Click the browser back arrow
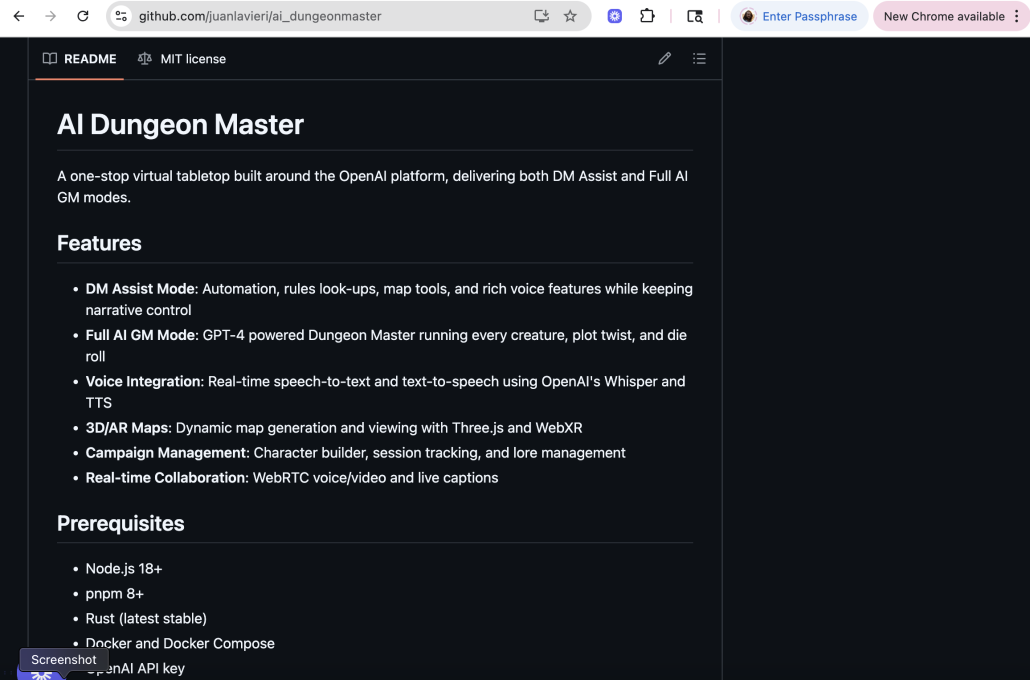This screenshot has height=680, width=1030. click(19, 16)
